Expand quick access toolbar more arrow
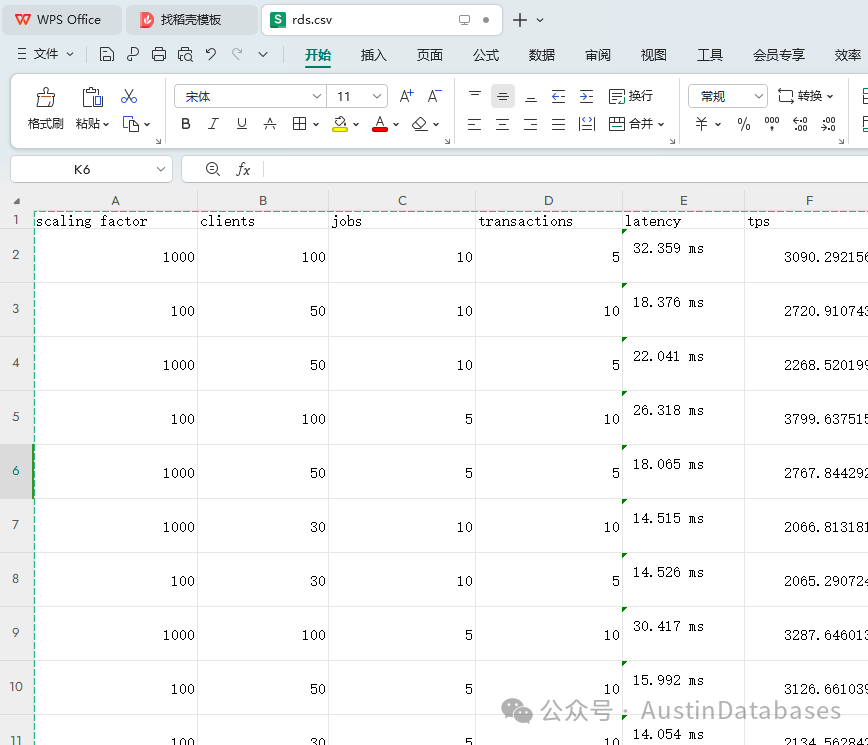868x745 pixels. coord(263,54)
